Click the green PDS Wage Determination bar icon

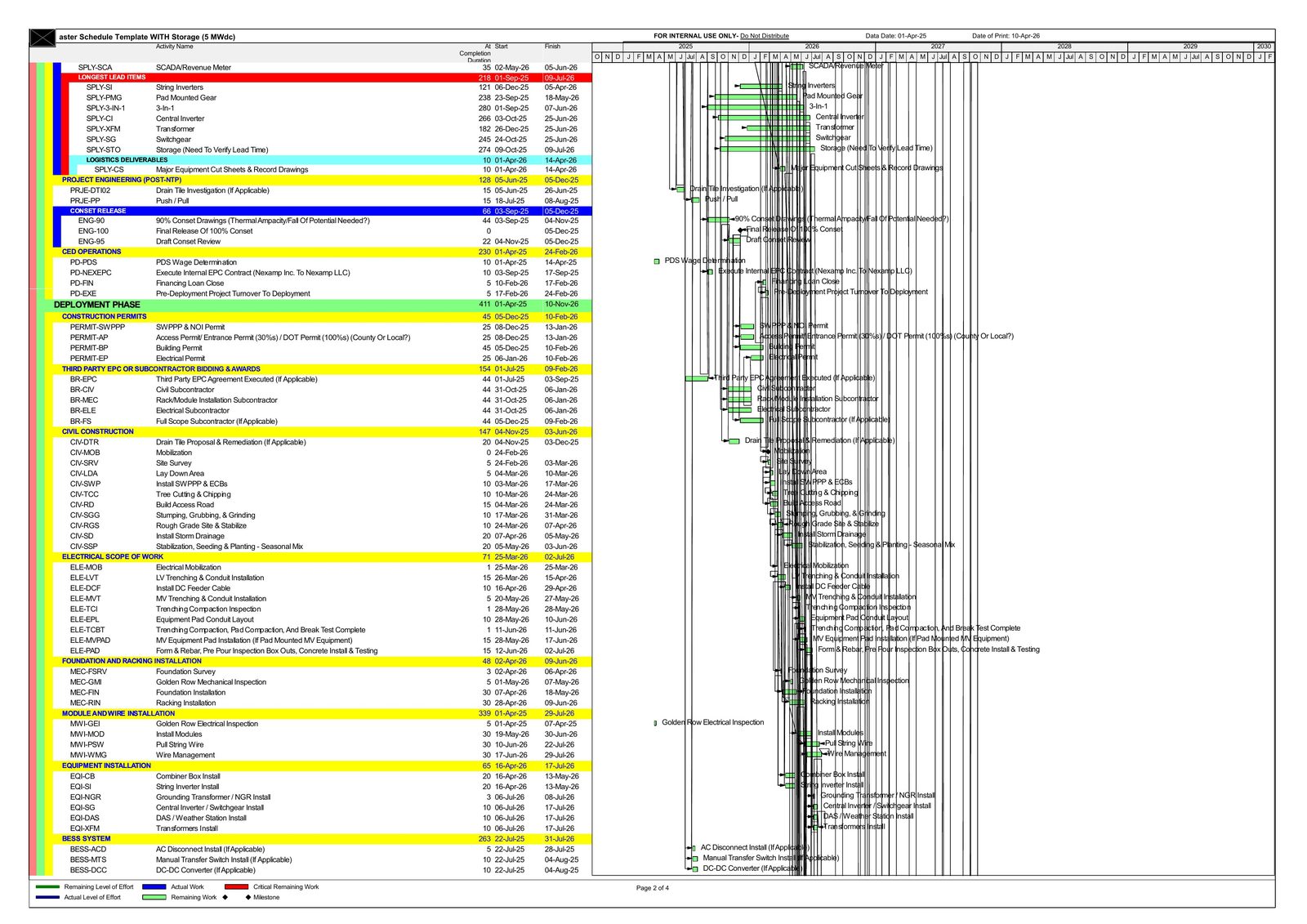pos(658,261)
